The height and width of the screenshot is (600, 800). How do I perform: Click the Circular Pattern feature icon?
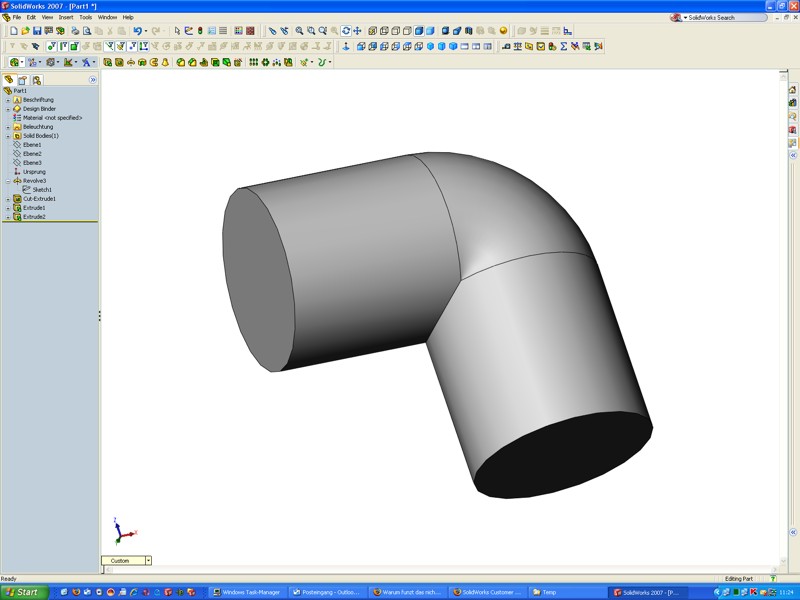coord(265,62)
